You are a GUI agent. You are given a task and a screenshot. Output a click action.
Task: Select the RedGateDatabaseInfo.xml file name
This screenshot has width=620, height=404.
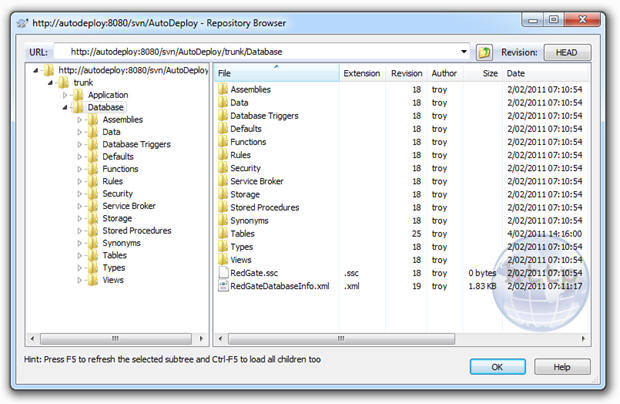pyautogui.click(x=280, y=286)
